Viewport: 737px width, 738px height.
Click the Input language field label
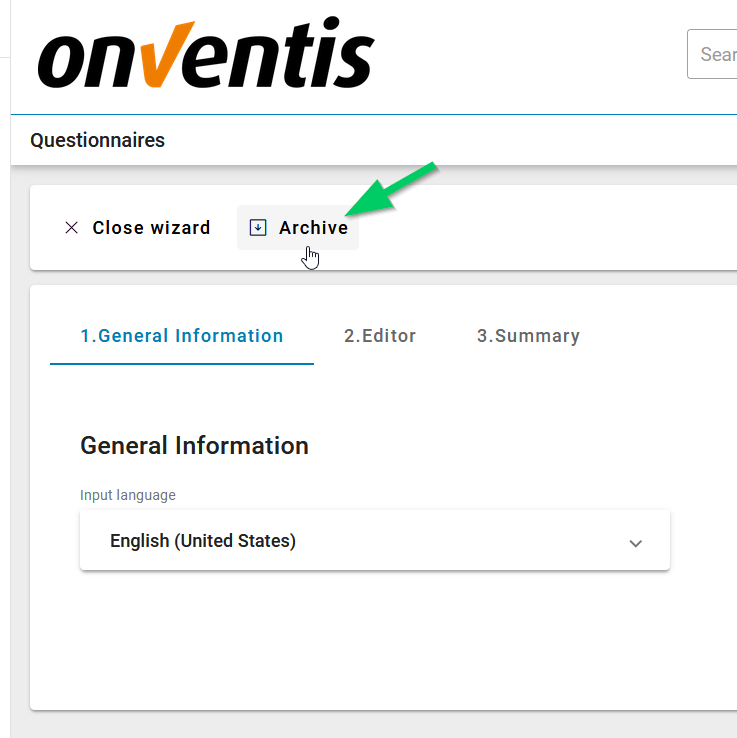[128, 495]
